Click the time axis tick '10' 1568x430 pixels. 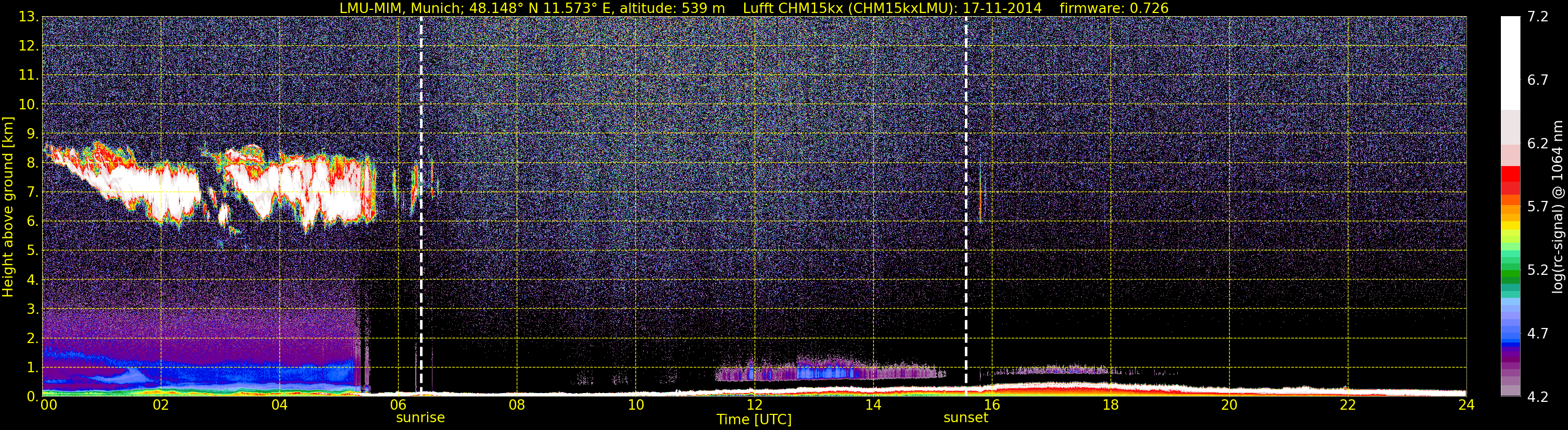coord(635,406)
